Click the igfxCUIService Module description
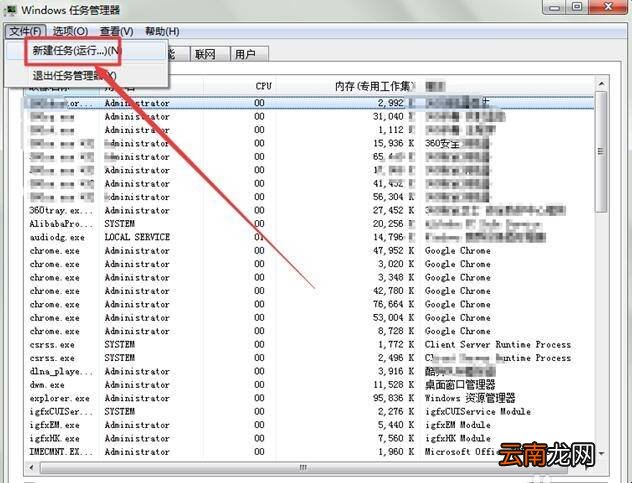 coord(478,412)
